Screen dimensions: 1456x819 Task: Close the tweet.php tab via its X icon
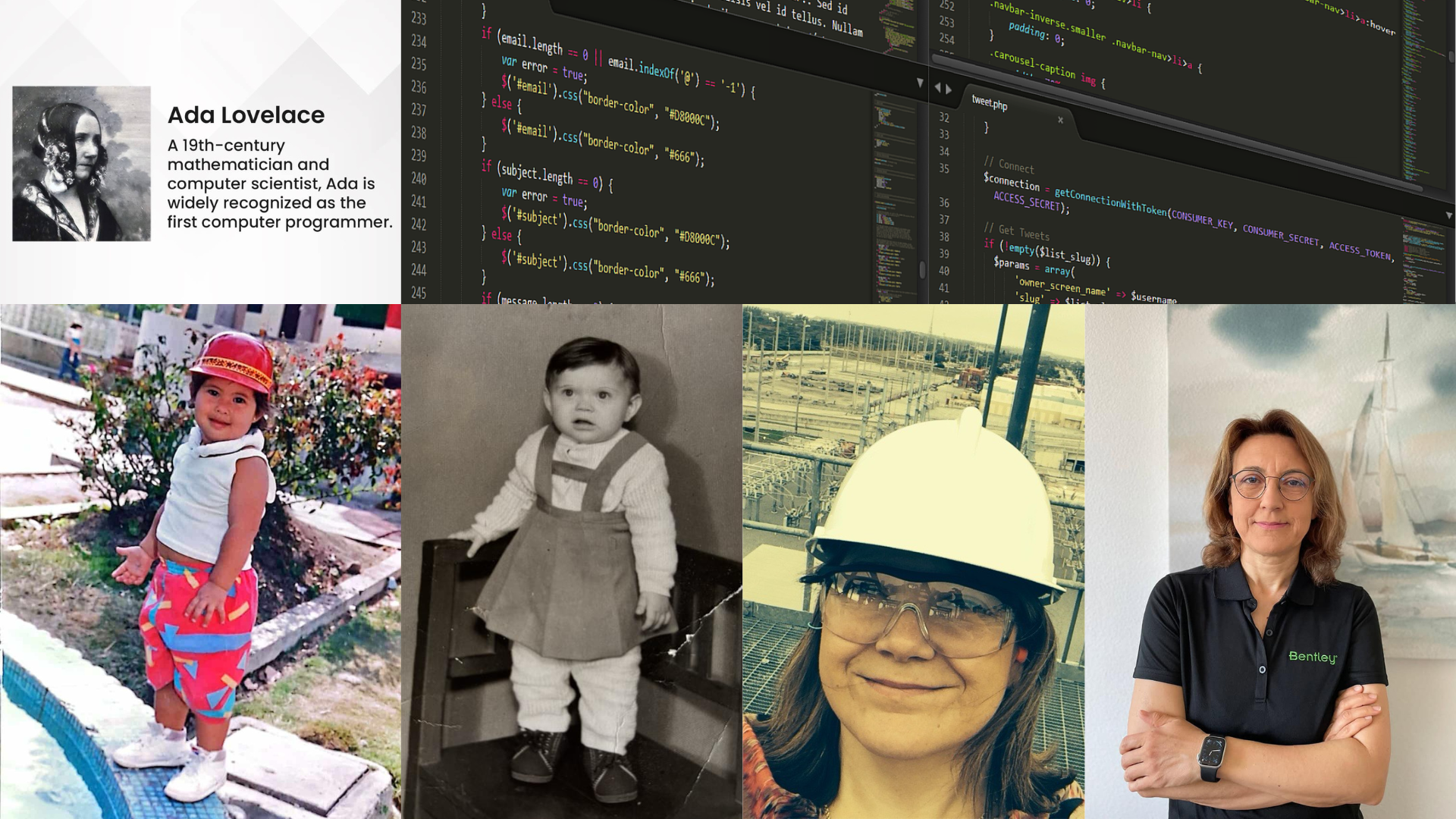click(x=1060, y=121)
